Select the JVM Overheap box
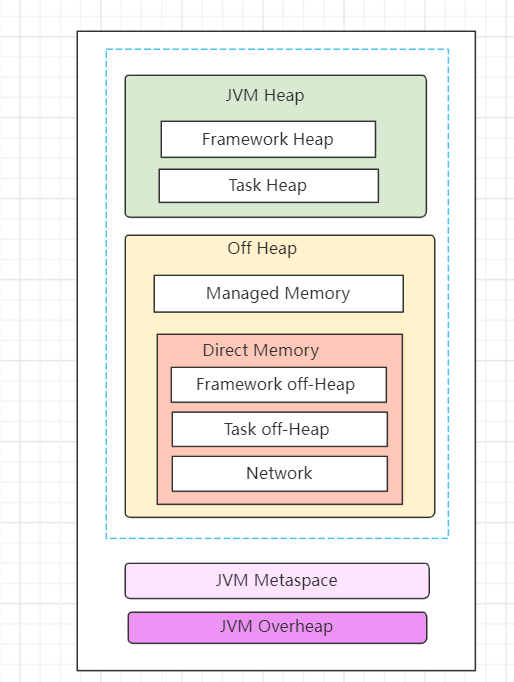Screen dimensions: 514x682 (277, 627)
